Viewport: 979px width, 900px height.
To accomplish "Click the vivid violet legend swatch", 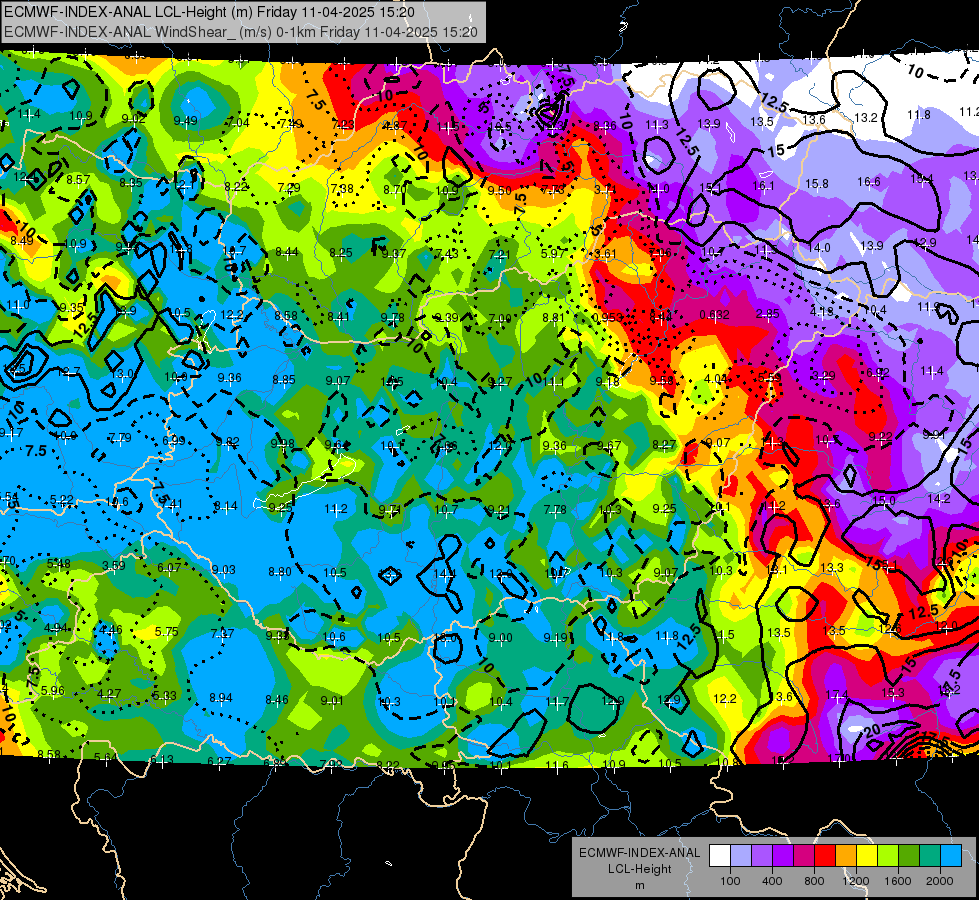I will coord(782,856).
